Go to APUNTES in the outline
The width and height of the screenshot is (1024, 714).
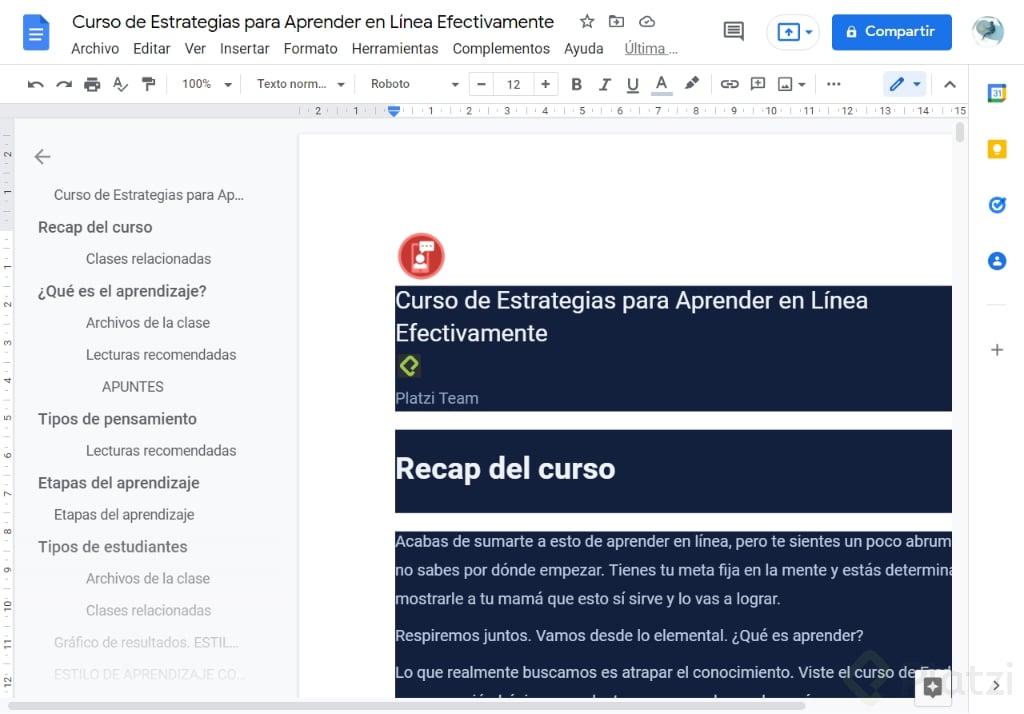pyautogui.click(x=133, y=387)
